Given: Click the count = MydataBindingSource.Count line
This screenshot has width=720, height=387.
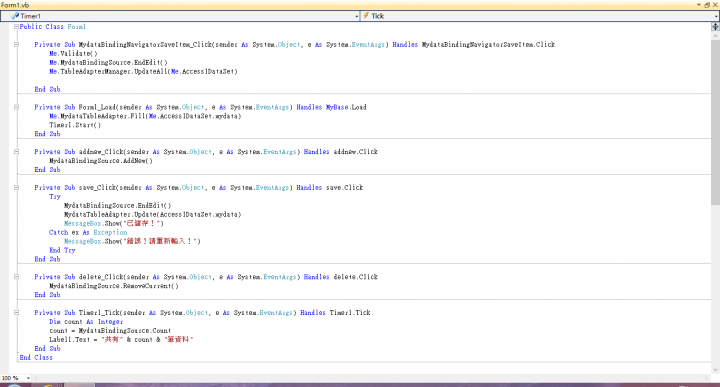Looking at the screenshot, I should [x=110, y=331].
